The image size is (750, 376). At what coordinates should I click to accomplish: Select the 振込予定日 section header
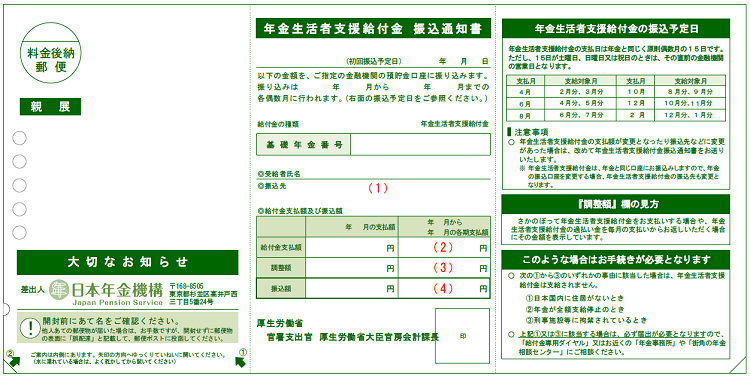617,29
